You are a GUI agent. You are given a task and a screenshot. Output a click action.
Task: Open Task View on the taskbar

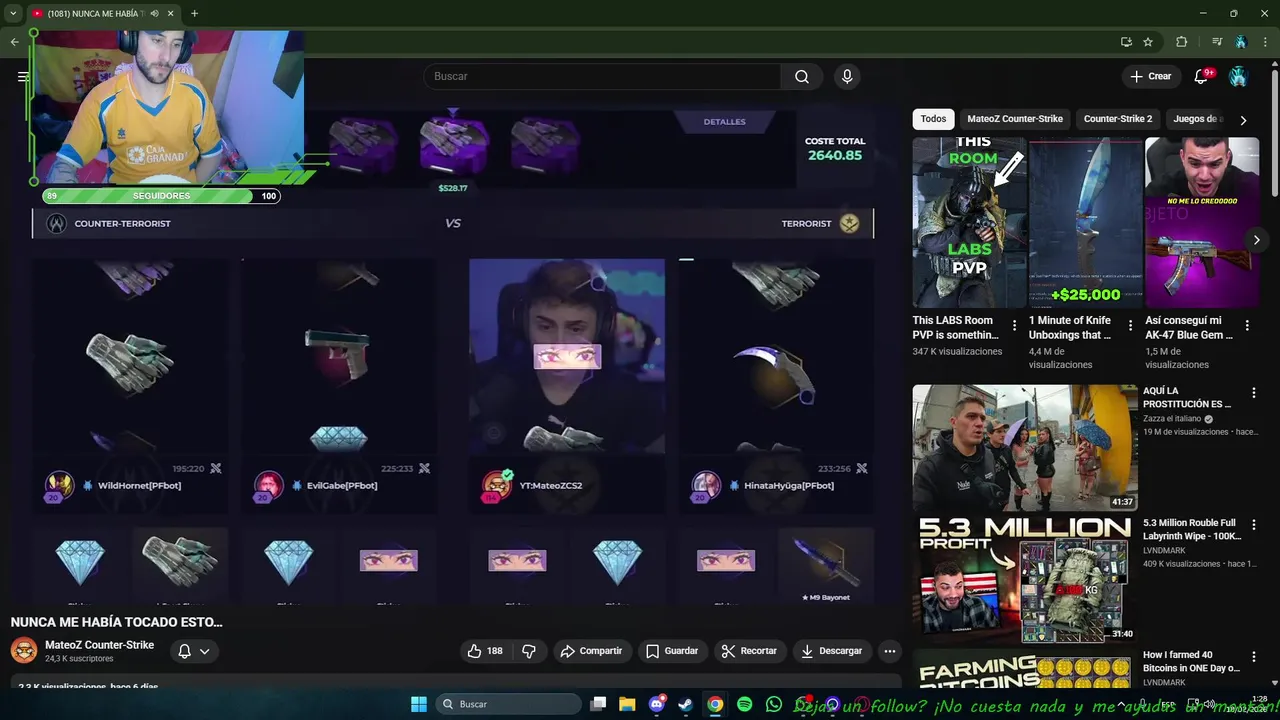click(598, 704)
